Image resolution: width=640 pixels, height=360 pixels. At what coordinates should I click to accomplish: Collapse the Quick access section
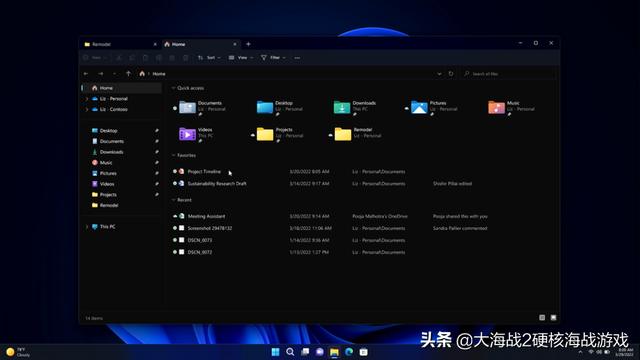pos(173,88)
